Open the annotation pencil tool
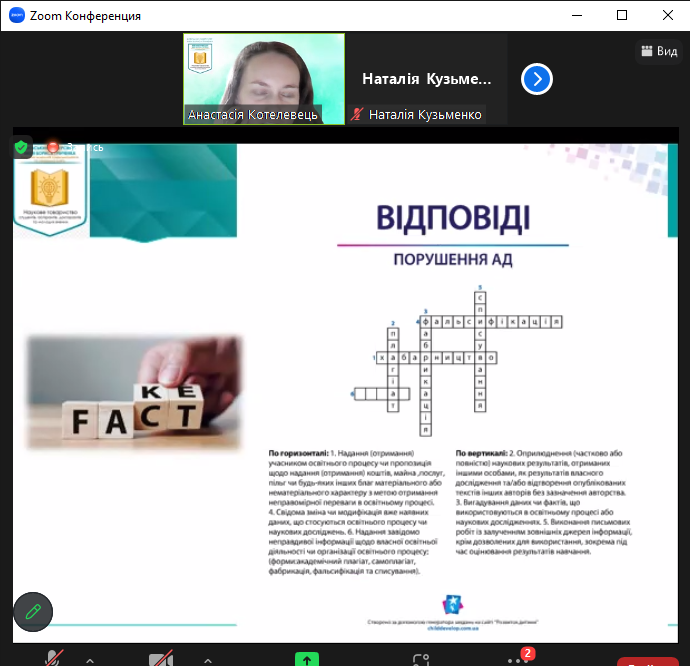The image size is (690, 666). pos(33,612)
